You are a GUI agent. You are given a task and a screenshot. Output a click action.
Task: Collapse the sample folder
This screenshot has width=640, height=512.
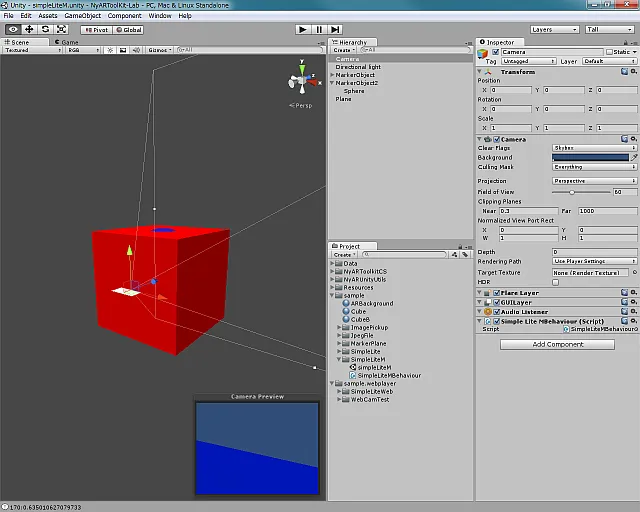(x=332, y=295)
